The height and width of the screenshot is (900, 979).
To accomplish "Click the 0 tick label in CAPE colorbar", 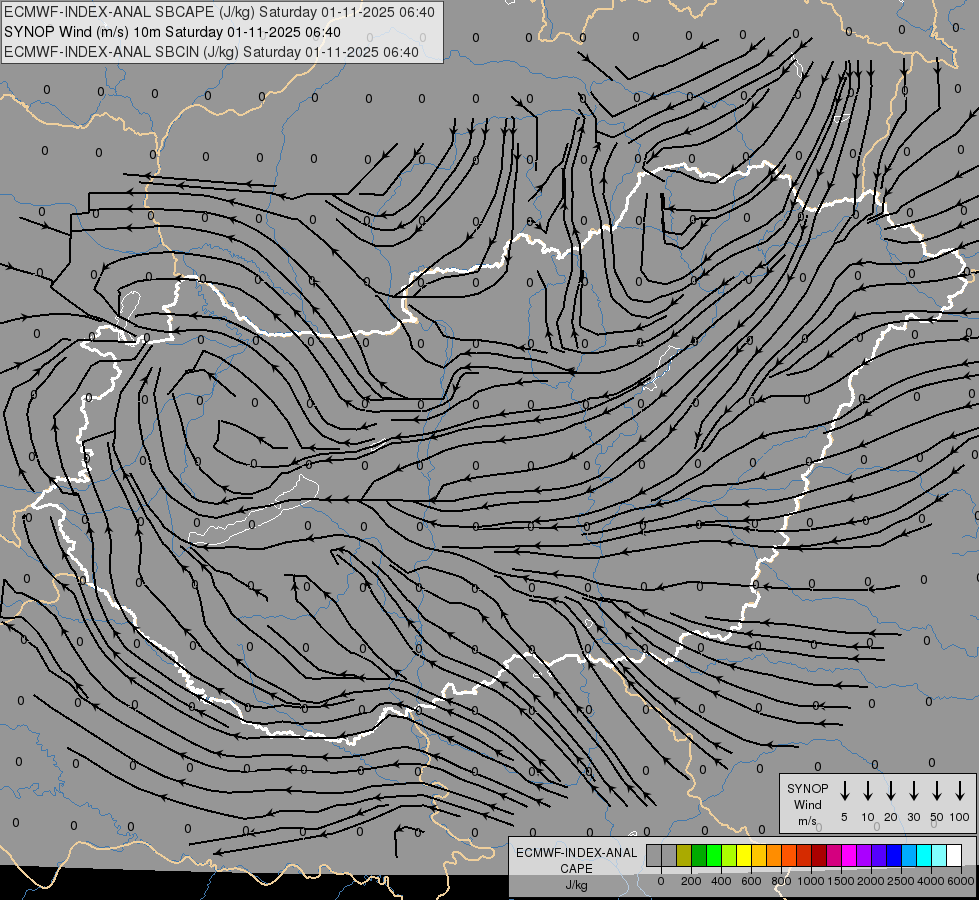I will (661, 881).
